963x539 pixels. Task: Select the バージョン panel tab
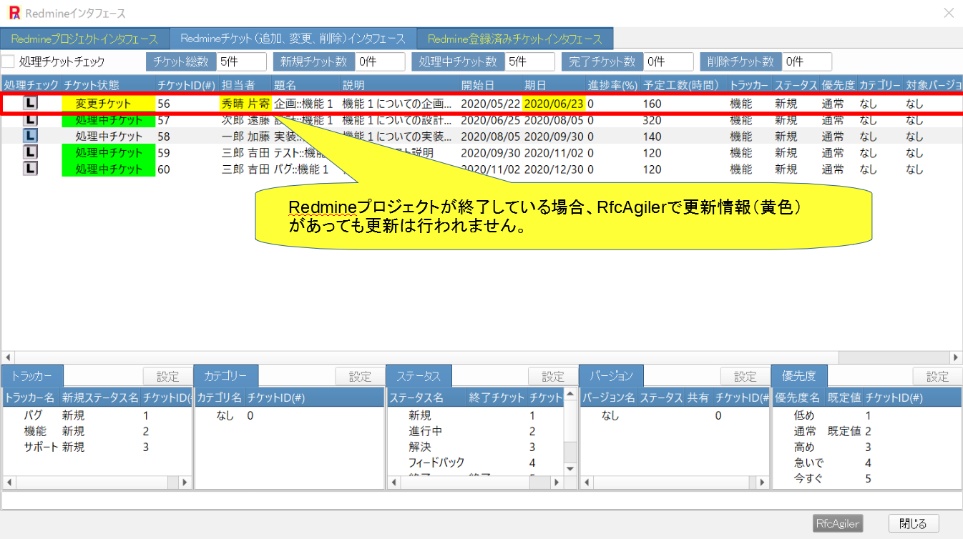(x=611, y=376)
